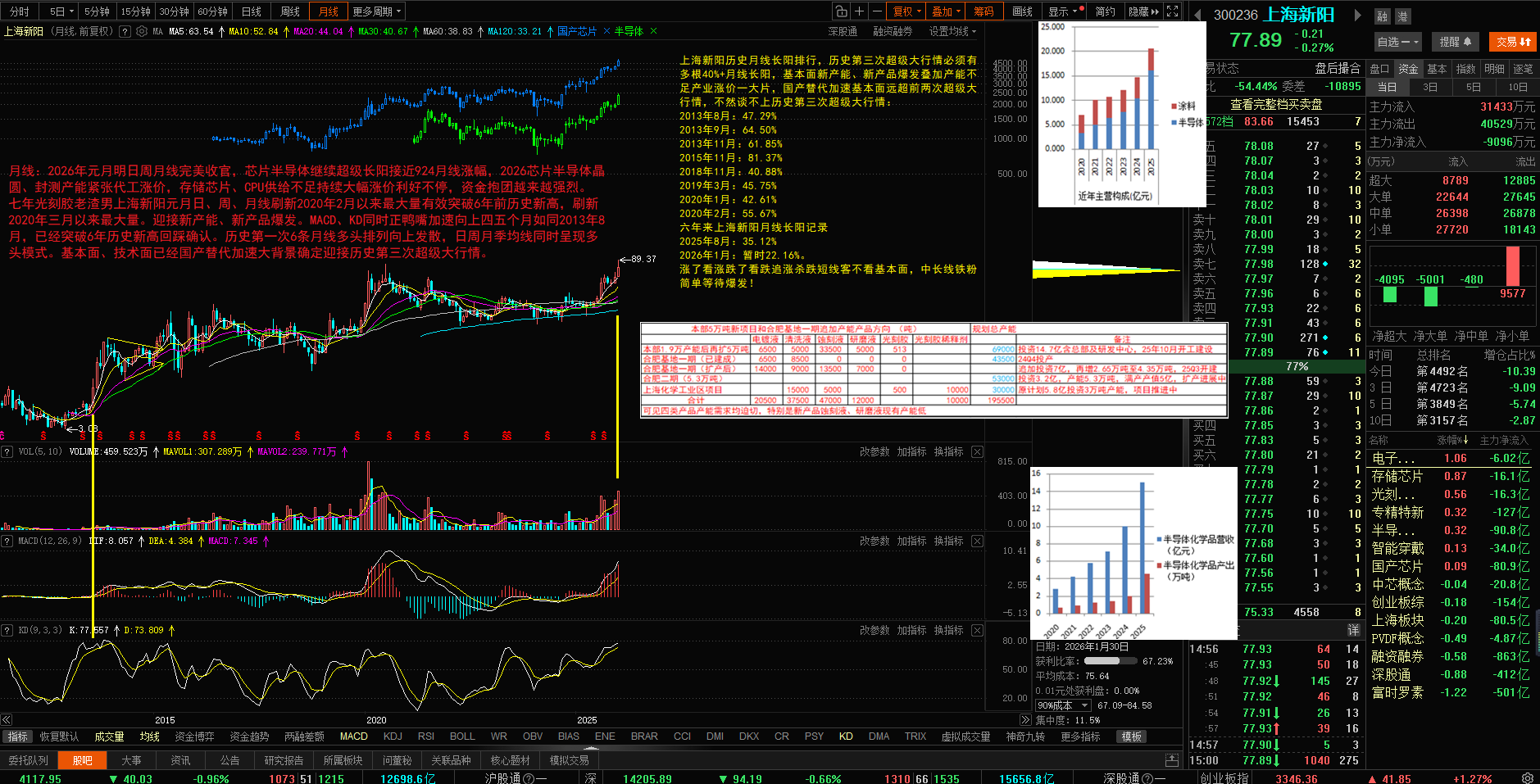
Task: Click the 融 margin badge
Action: [x=1383, y=16]
